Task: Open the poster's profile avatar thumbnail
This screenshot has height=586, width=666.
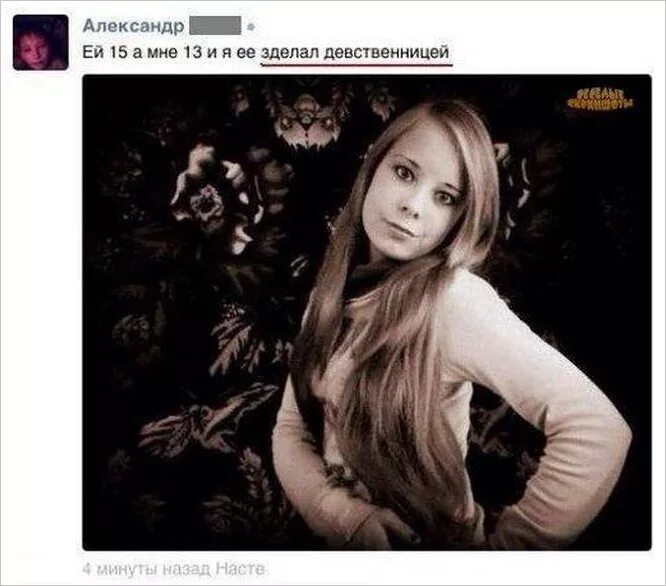Action: 40,42
